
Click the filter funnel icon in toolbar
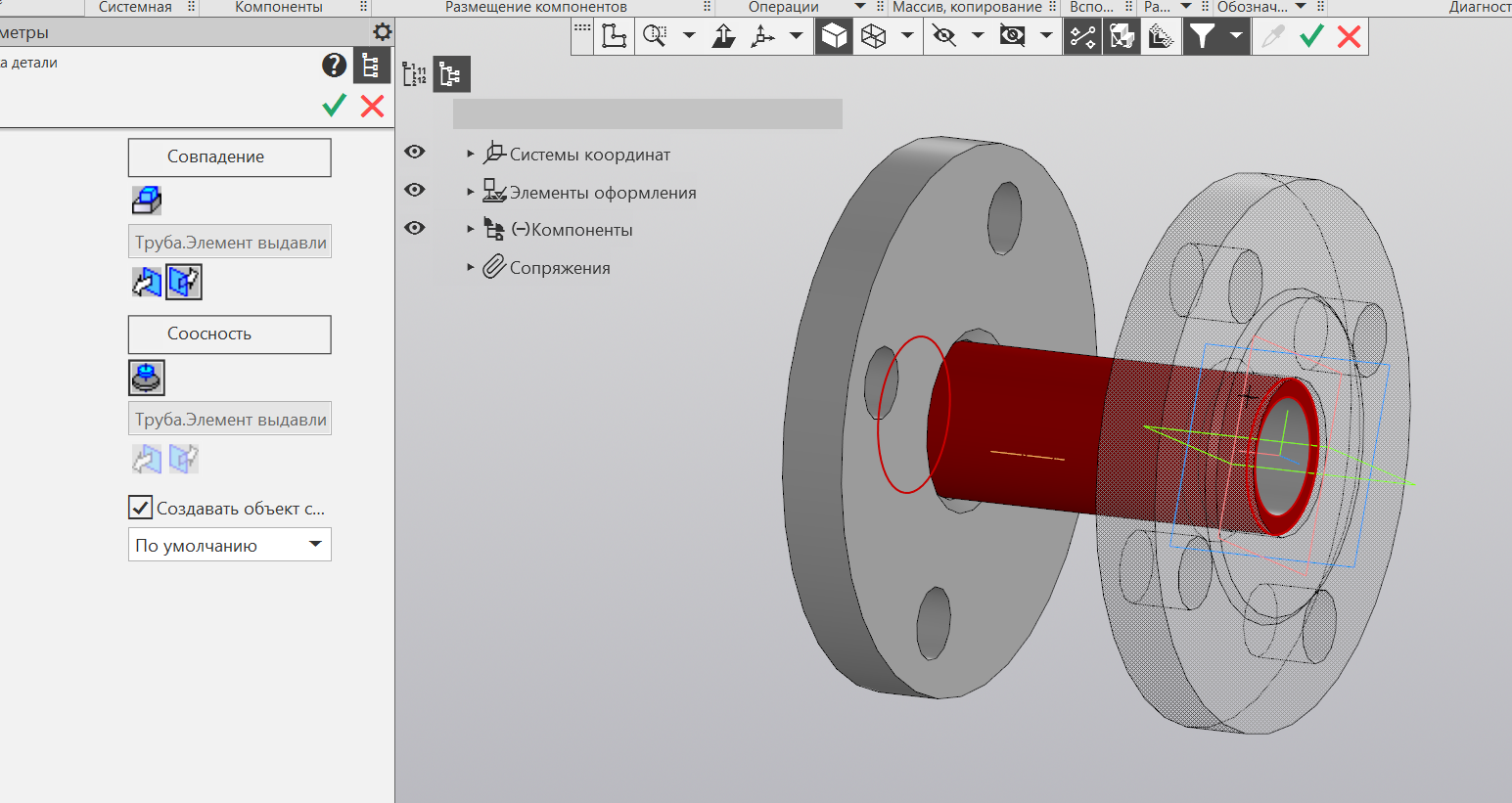[1202, 37]
